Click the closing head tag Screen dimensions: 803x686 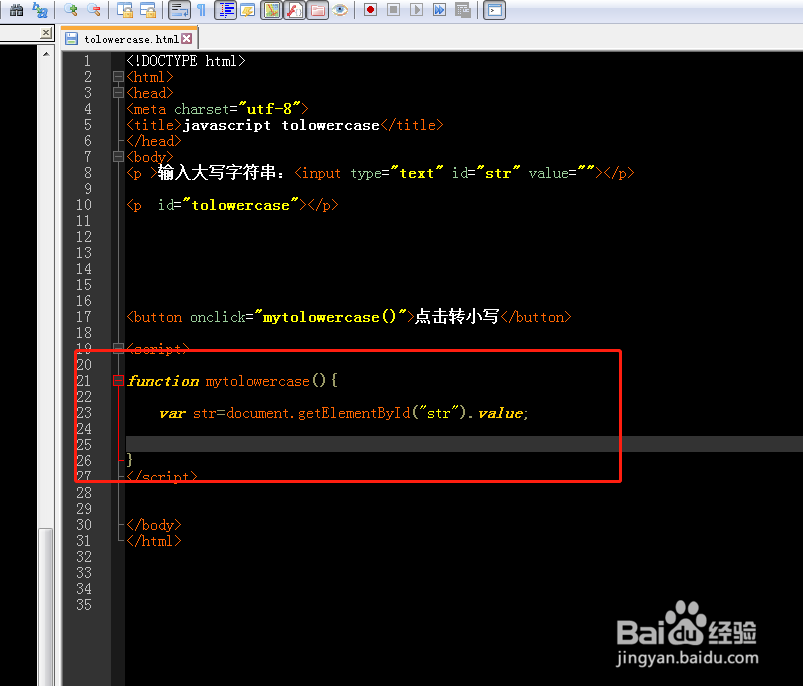click(x=154, y=141)
